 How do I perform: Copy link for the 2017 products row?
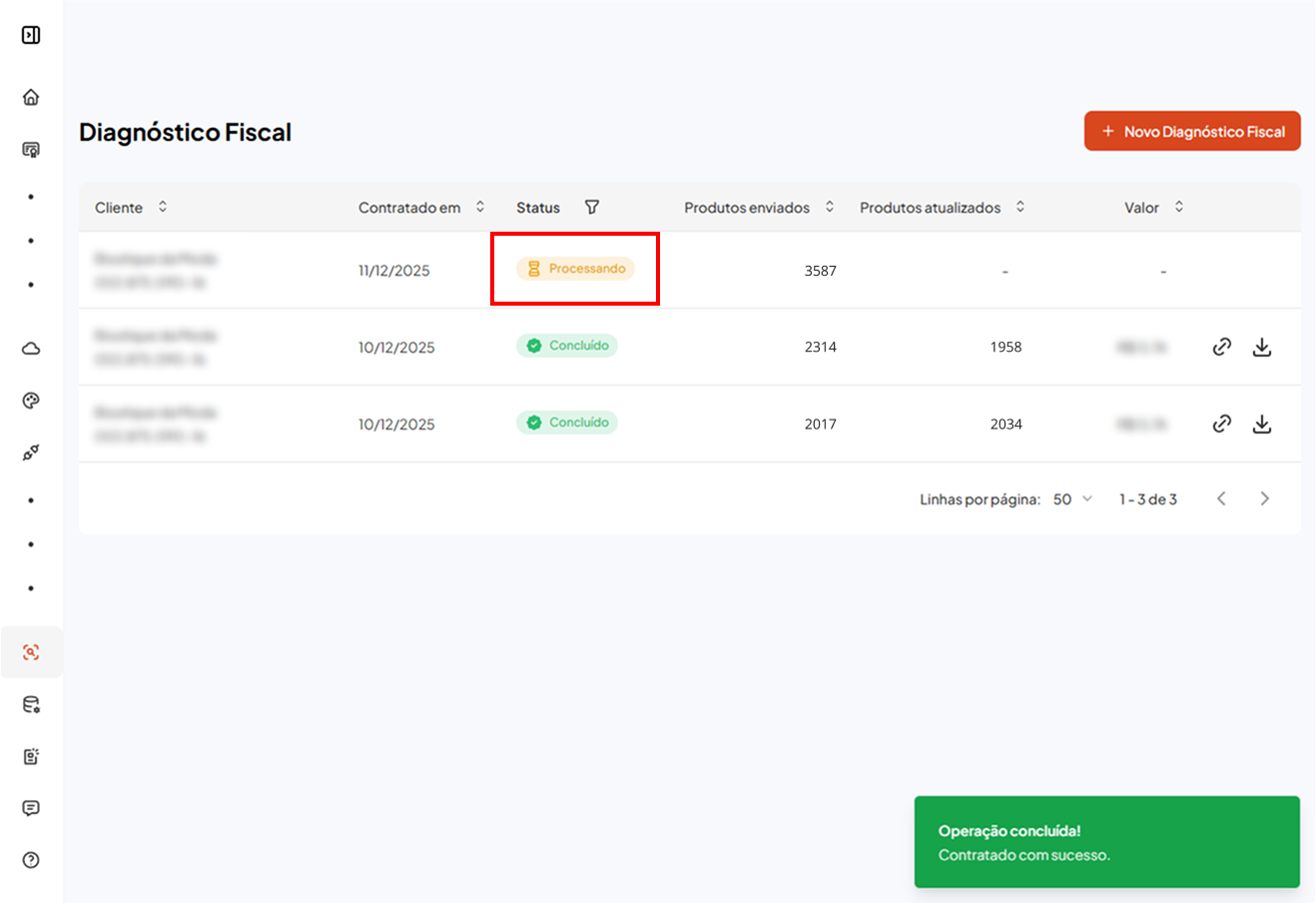1221,424
